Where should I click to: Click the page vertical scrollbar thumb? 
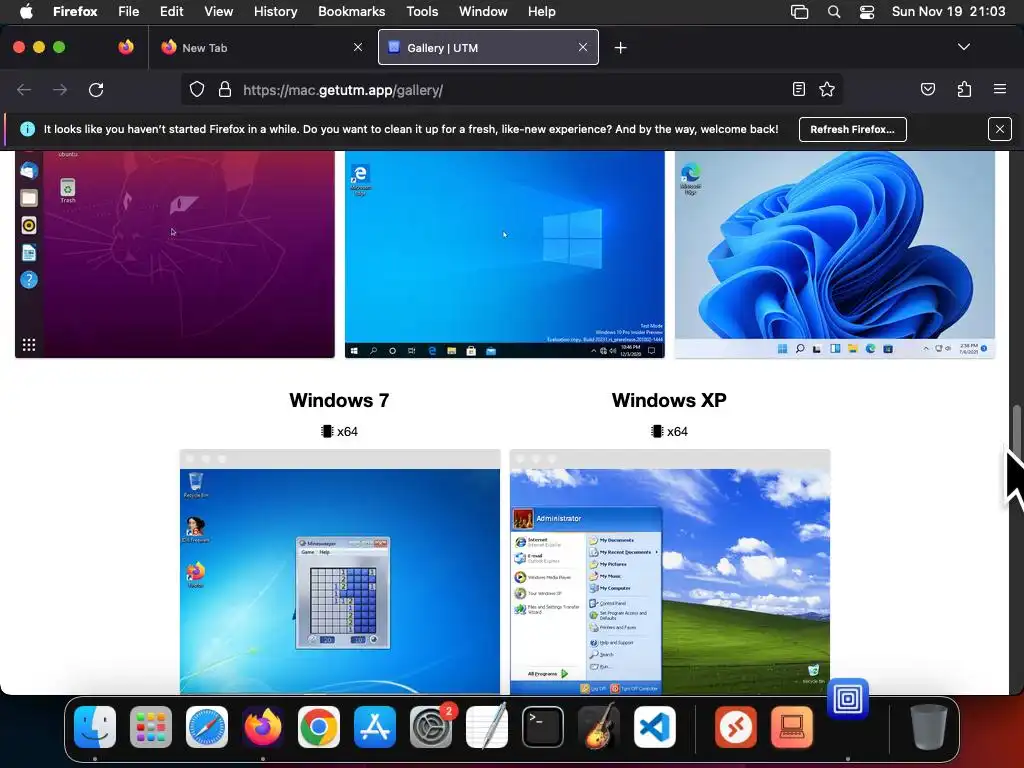1016,432
